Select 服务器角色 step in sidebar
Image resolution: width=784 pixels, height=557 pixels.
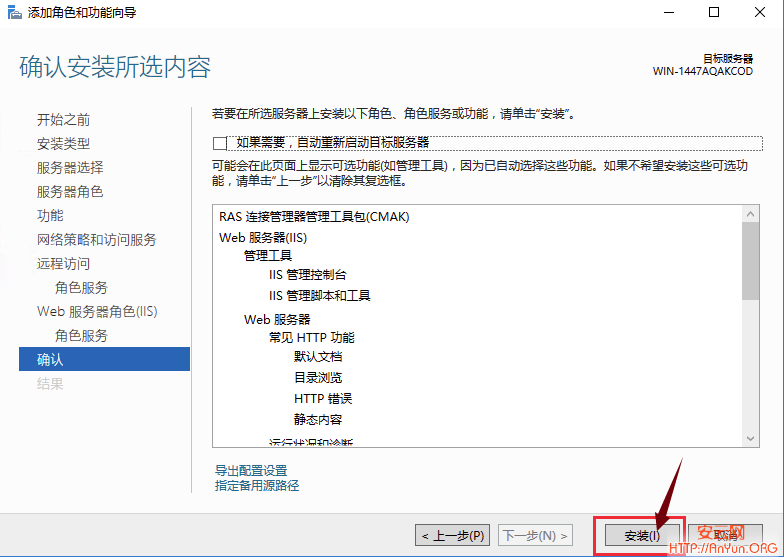click(x=70, y=192)
